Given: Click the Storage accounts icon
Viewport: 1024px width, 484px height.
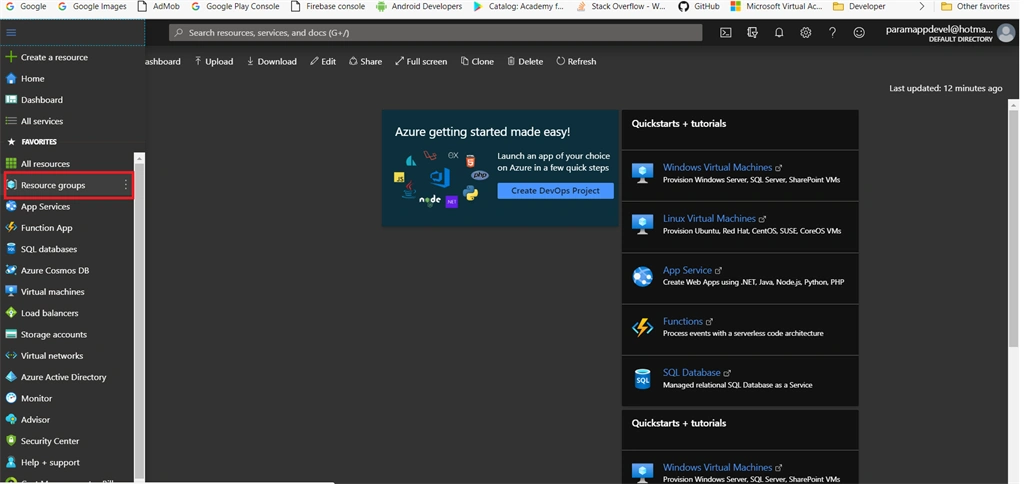Looking at the screenshot, I should pos(10,334).
